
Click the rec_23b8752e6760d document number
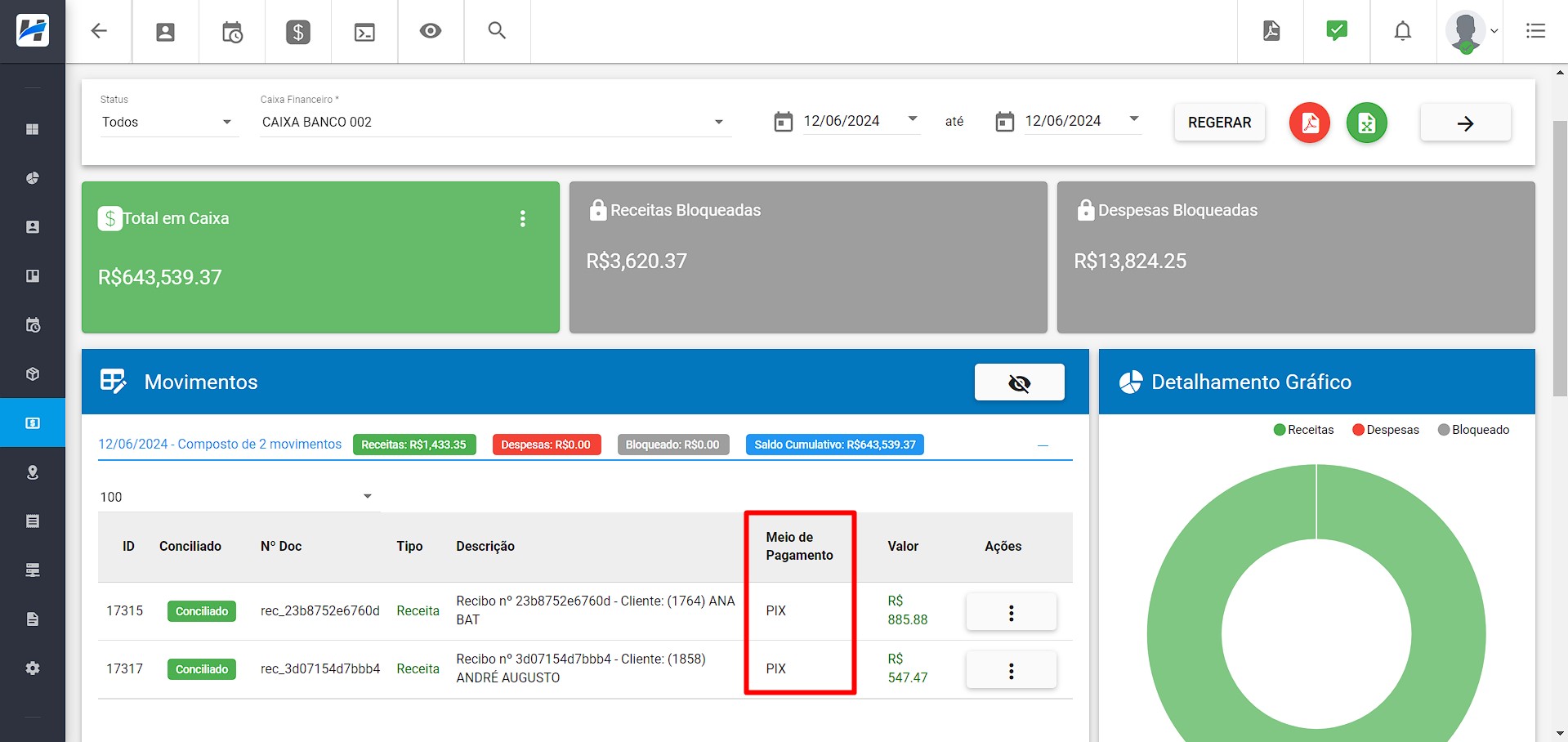[x=320, y=610]
